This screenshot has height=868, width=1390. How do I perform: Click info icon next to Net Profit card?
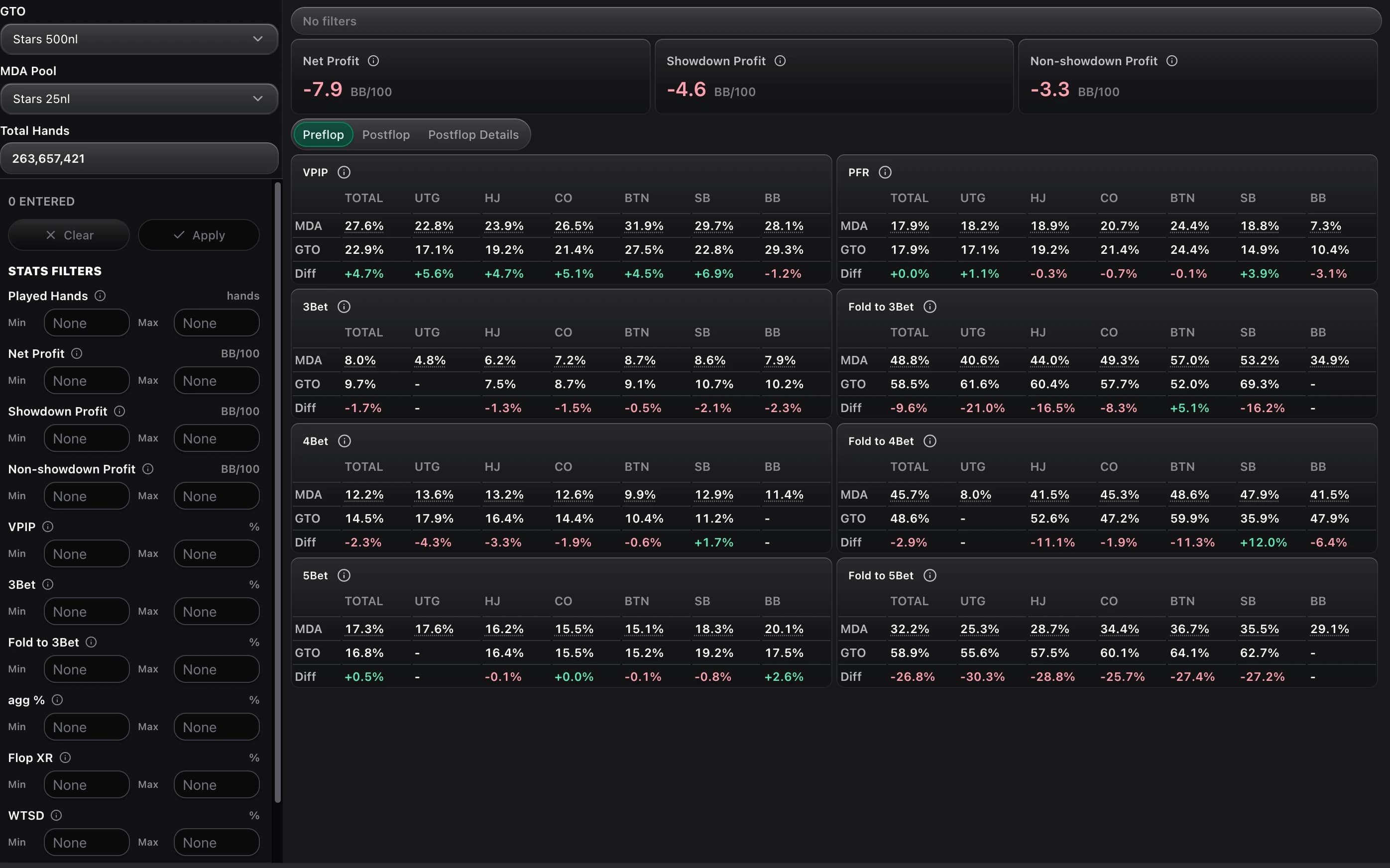click(373, 61)
